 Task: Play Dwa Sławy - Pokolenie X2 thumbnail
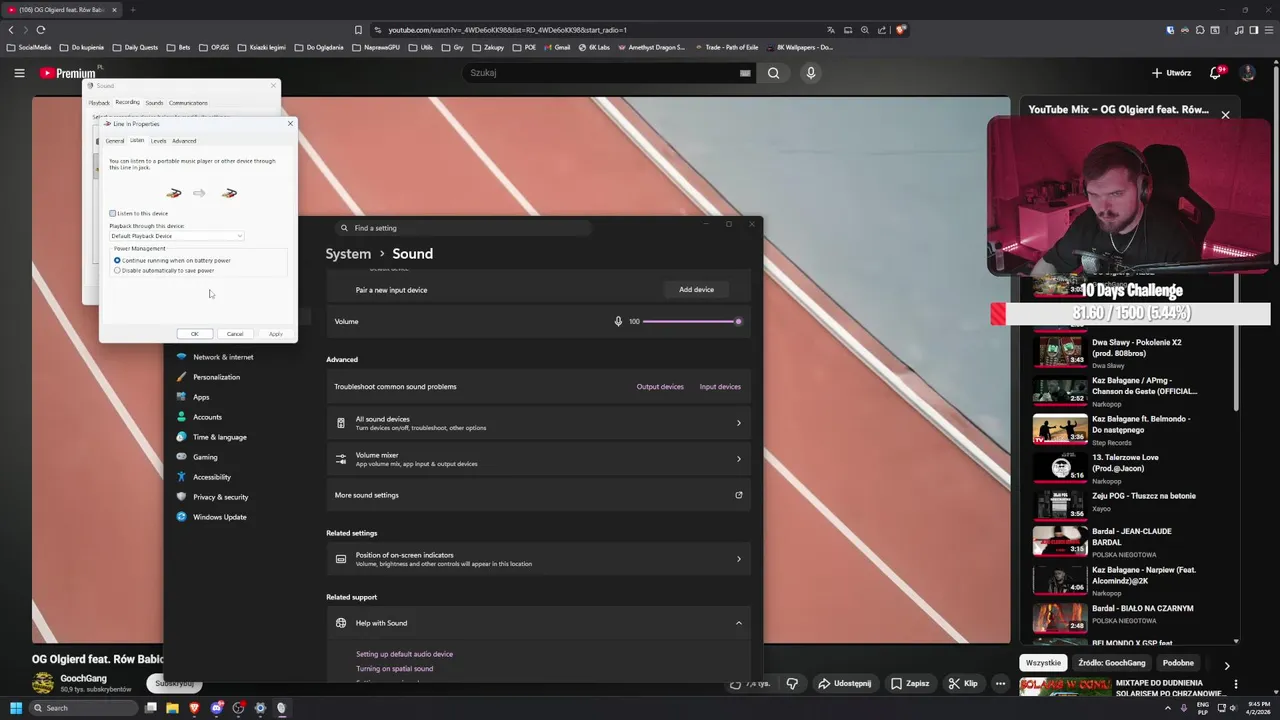pos(1059,352)
